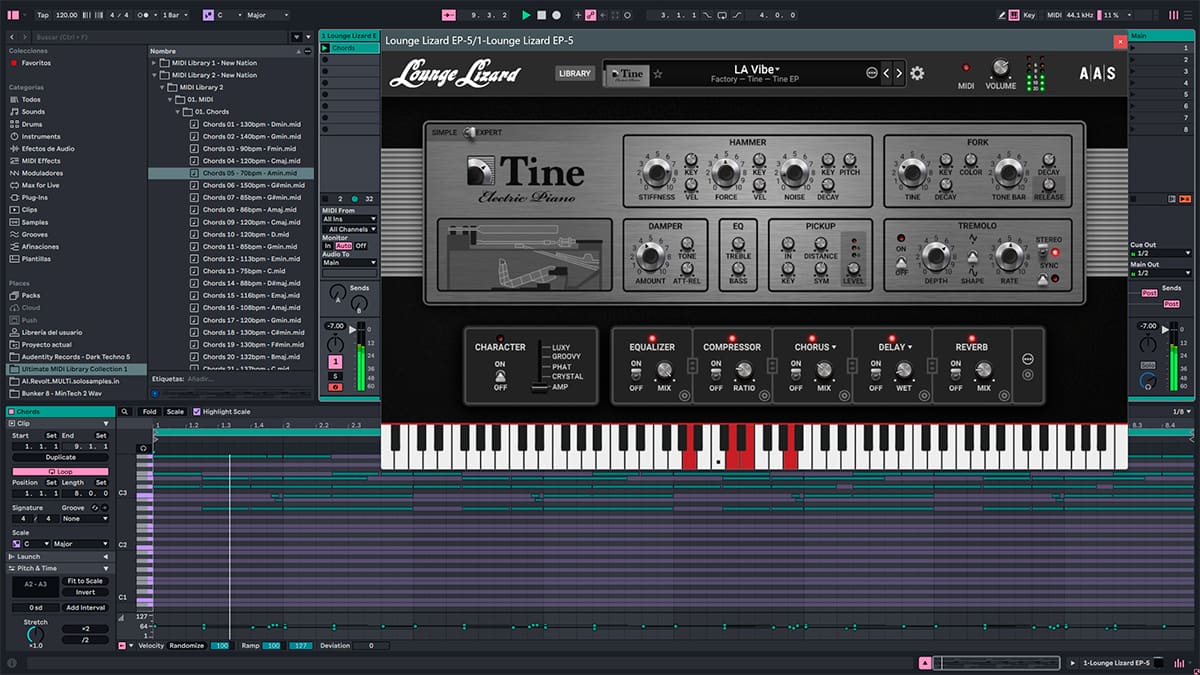Start playback with the green Play button

(527, 15)
